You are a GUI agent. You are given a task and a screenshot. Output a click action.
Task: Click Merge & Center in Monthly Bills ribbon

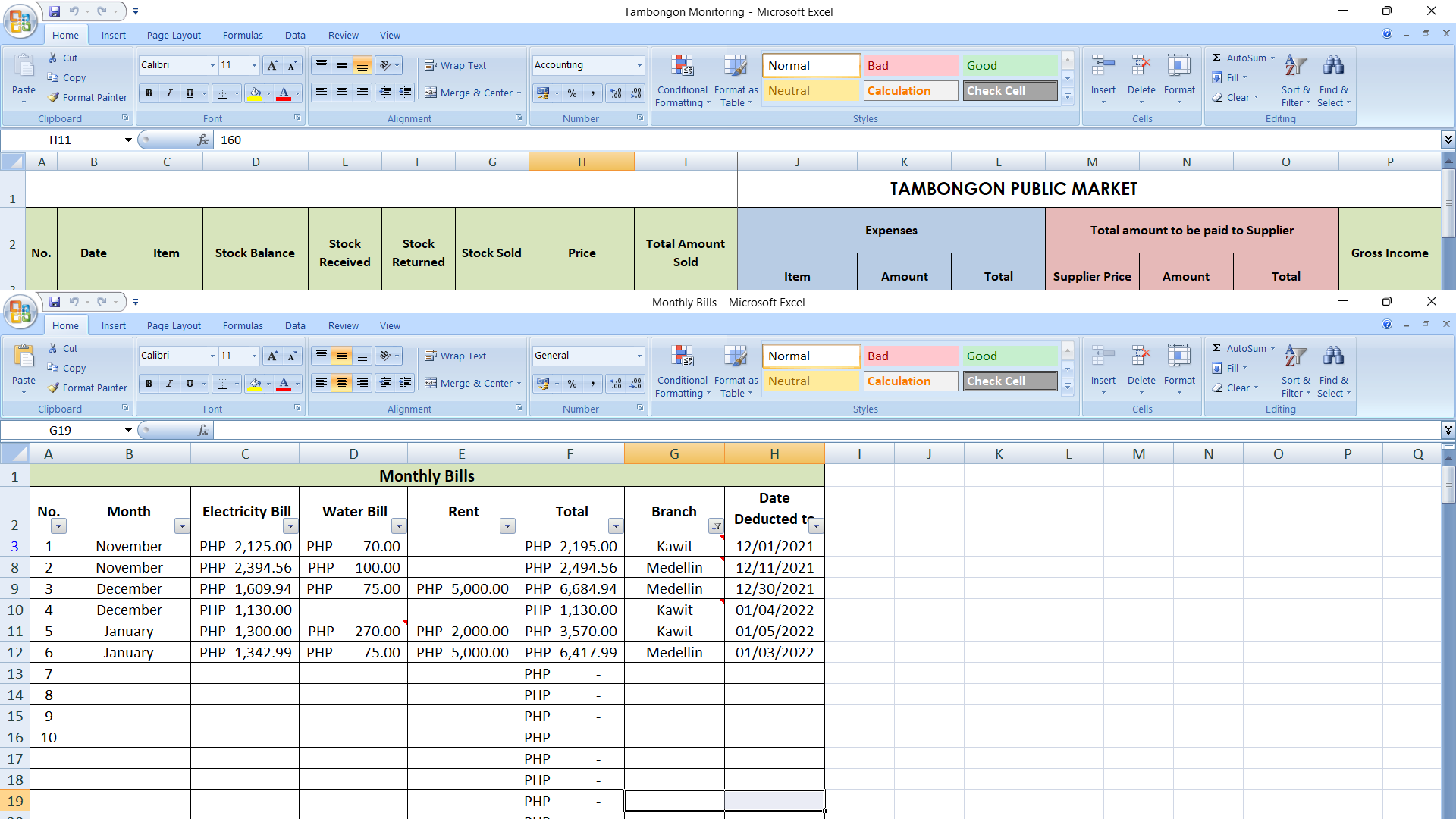click(472, 384)
